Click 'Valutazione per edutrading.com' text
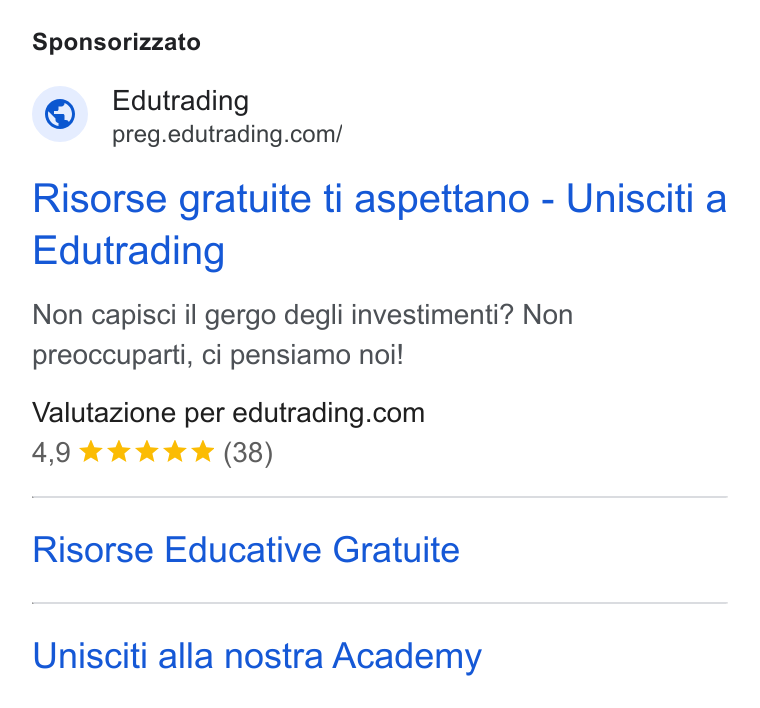The width and height of the screenshot is (760, 708). pos(228,413)
